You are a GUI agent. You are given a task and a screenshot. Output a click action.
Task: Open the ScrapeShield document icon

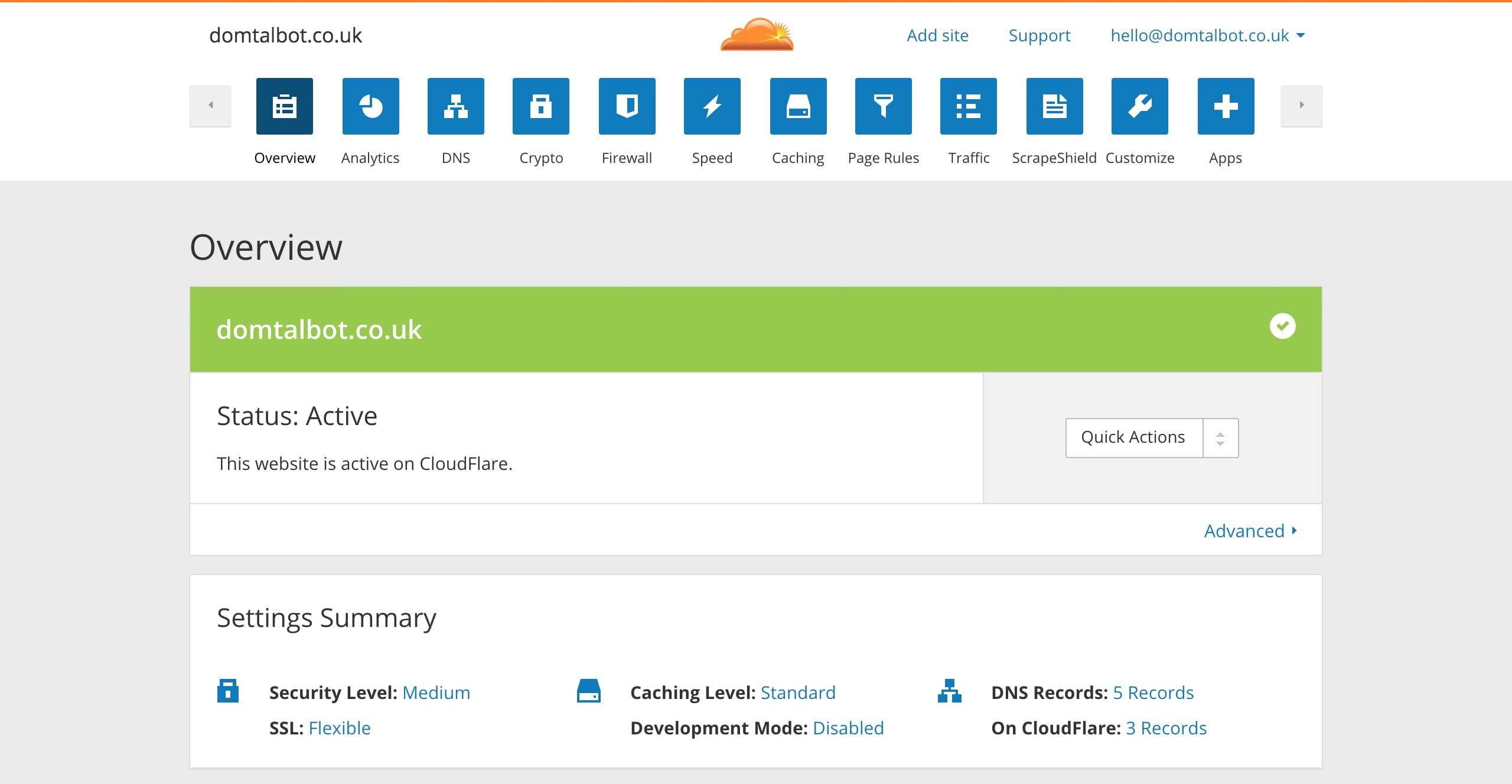pos(1054,106)
